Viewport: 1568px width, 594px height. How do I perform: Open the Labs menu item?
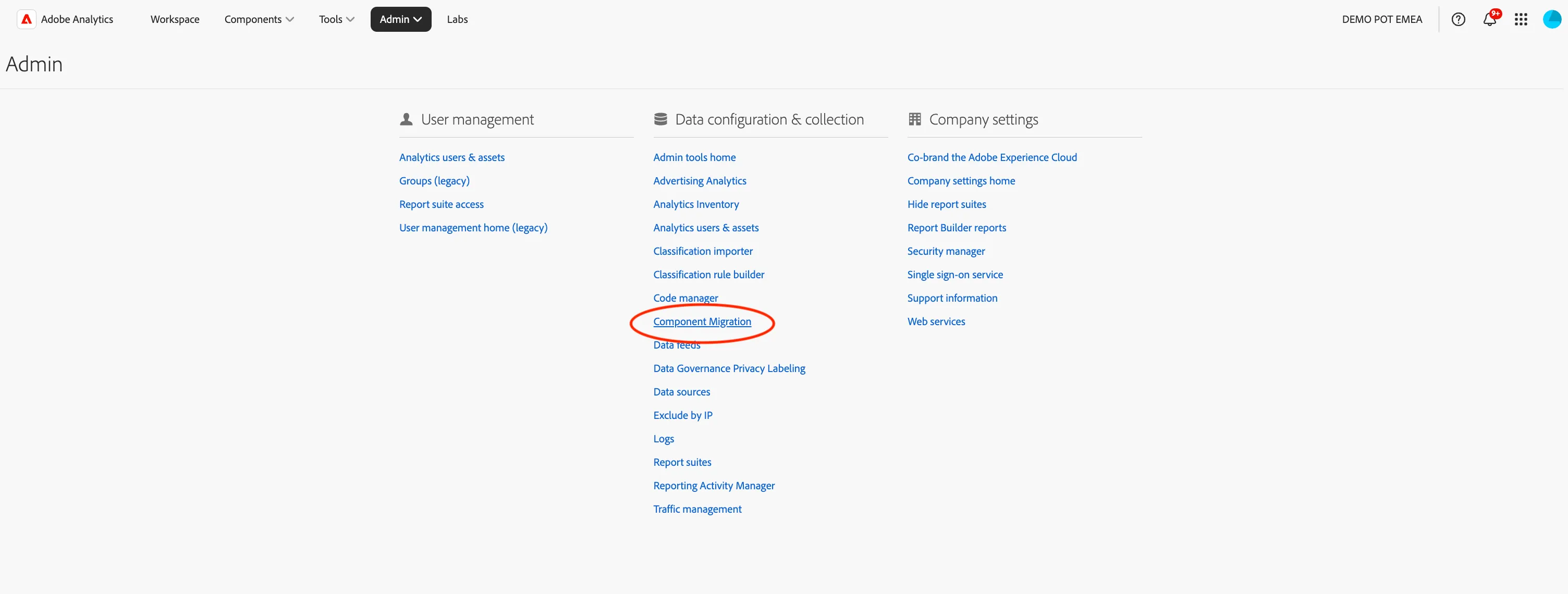[x=457, y=19]
